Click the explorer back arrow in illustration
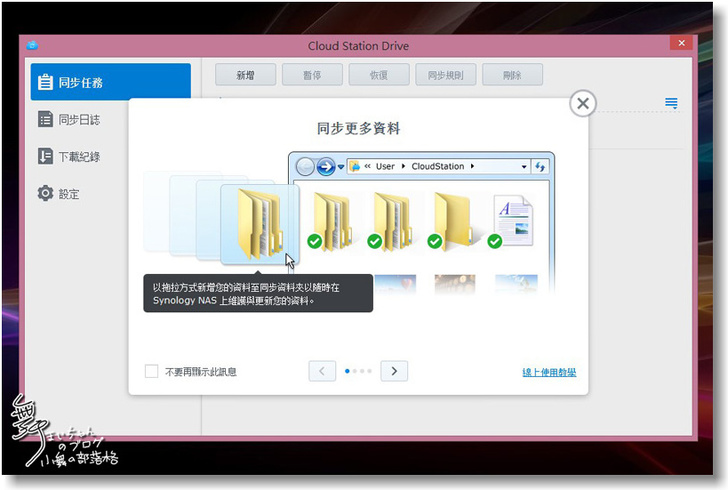The width and height of the screenshot is (728, 490). pyautogui.click(x=305, y=166)
